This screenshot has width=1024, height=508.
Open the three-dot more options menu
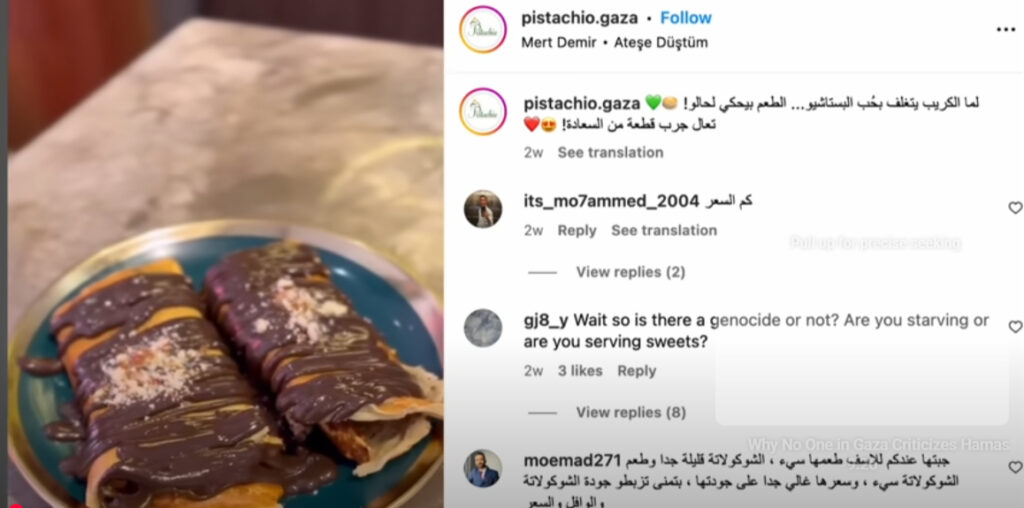point(1005,29)
